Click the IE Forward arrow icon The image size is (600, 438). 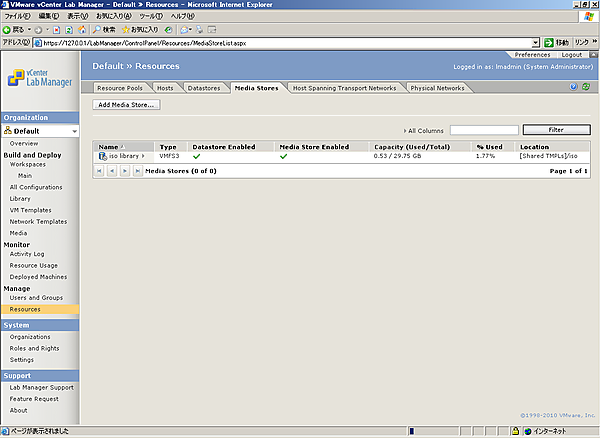click(x=38, y=30)
